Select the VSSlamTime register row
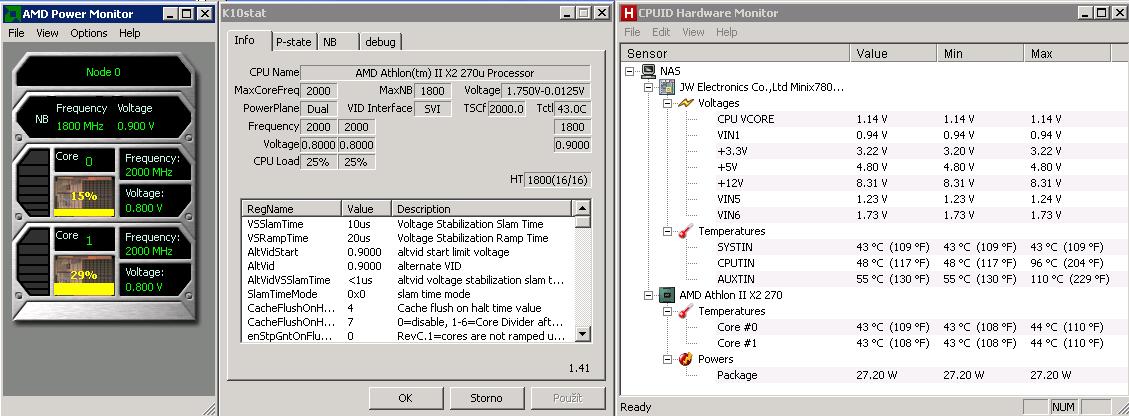The image size is (1129, 416). coord(408,224)
